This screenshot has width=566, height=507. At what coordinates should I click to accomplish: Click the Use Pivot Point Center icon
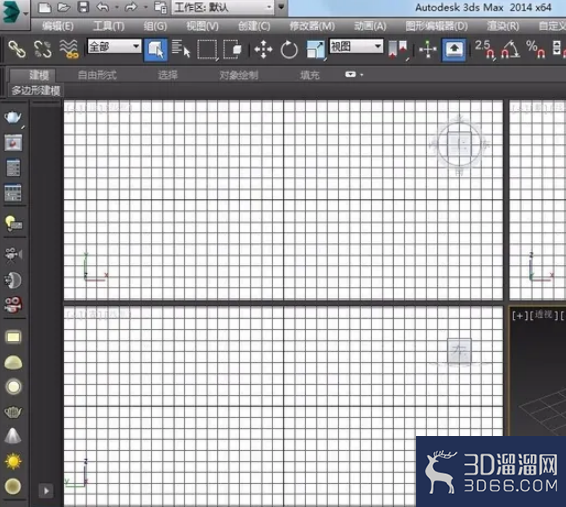point(398,49)
